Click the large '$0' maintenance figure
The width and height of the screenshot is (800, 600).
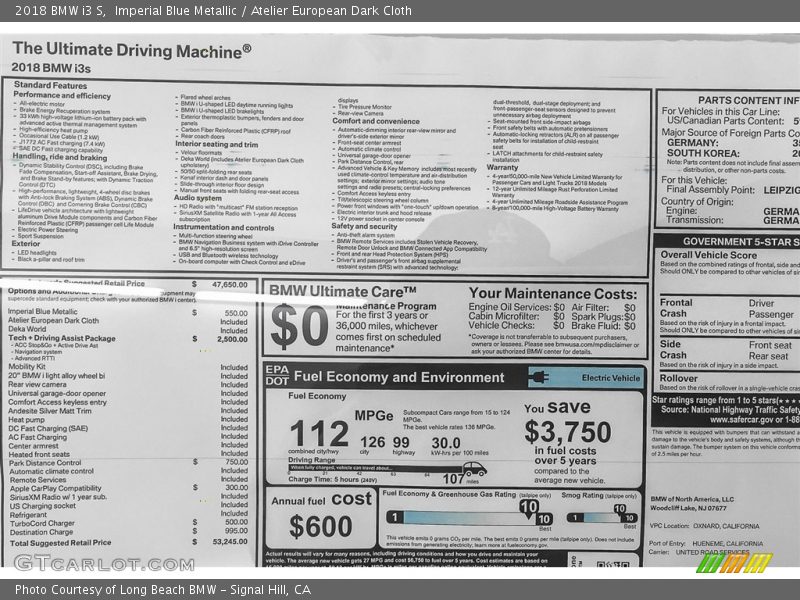(x=299, y=325)
